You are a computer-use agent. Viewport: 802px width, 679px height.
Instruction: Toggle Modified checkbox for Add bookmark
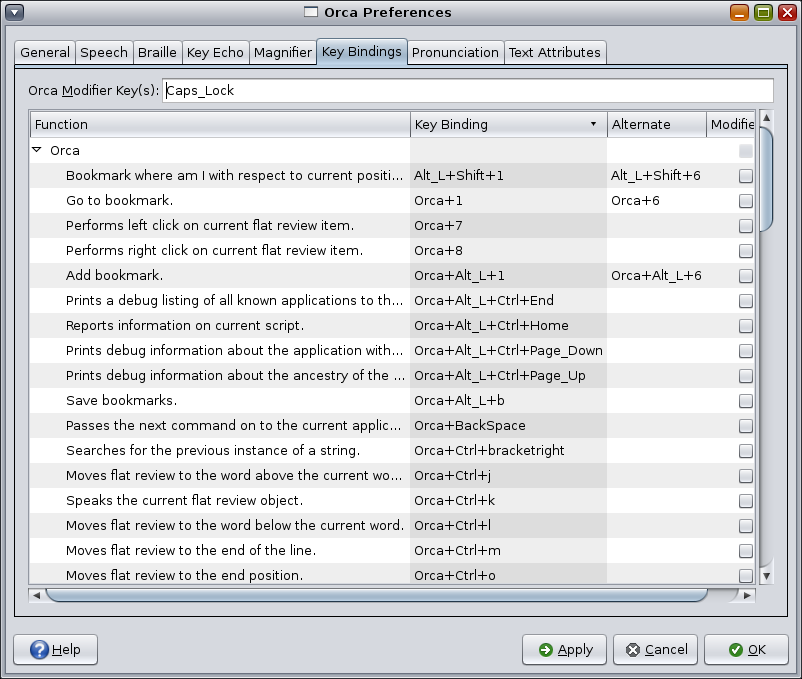746,276
